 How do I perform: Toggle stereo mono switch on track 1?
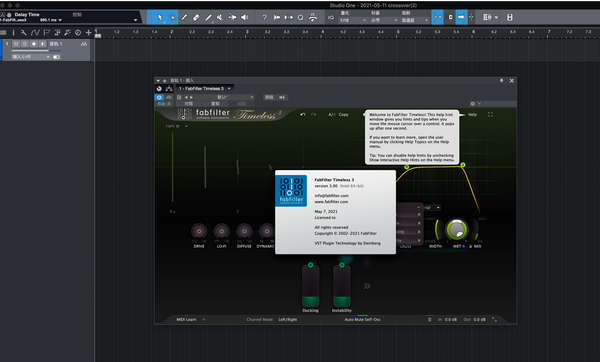coord(56,57)
